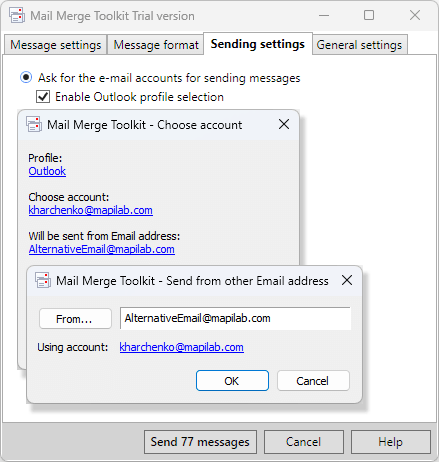Click the 'Profile:' label text
This screenshot has height=462, width=439.
45,158
